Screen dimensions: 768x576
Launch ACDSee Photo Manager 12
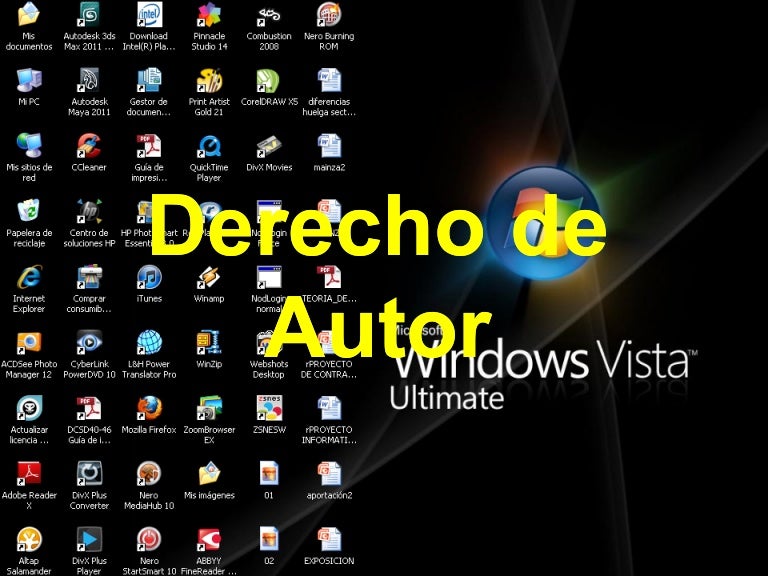(x=29, y=343)
